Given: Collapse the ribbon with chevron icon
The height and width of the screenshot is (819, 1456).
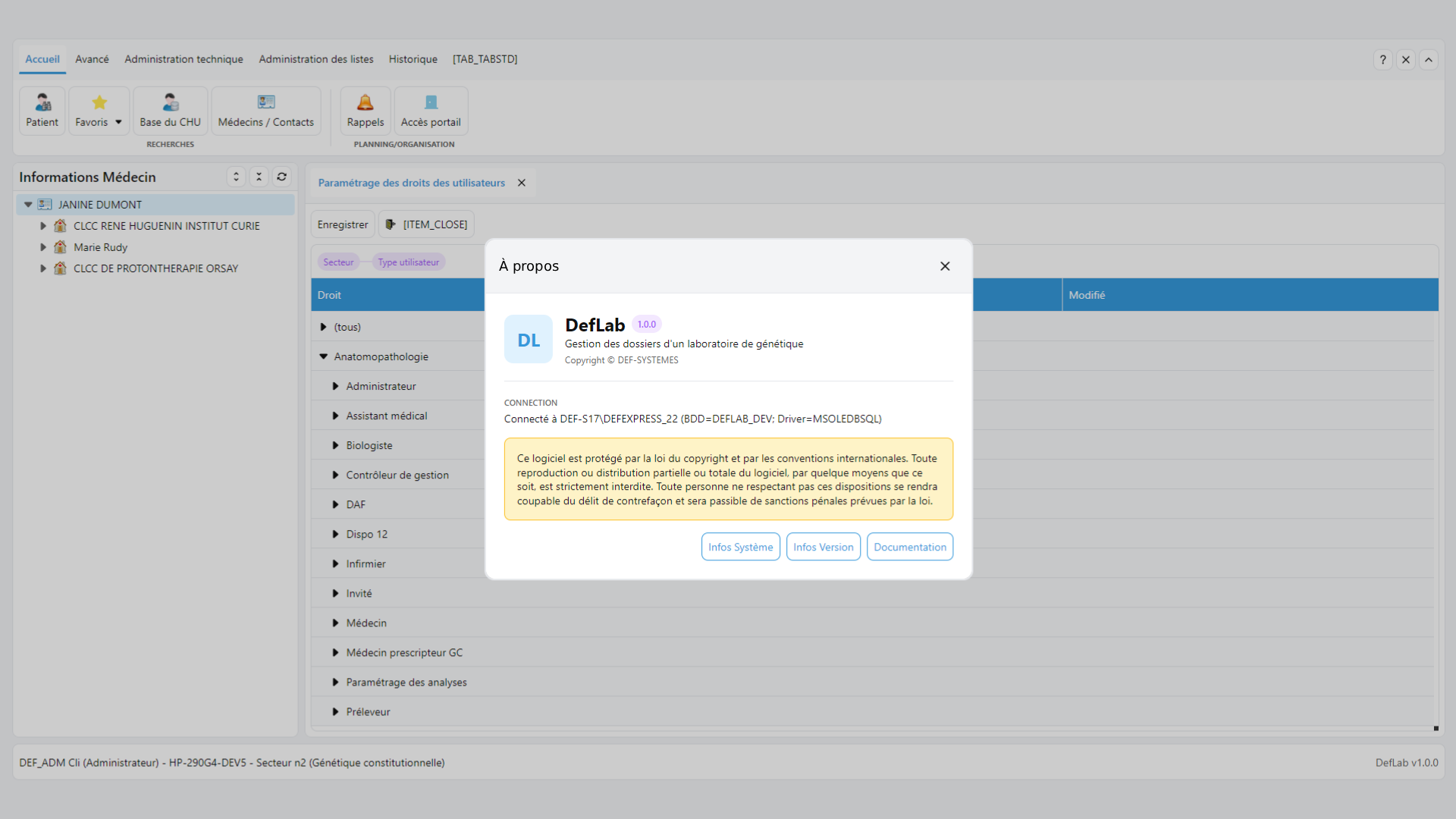Looking at the screenshot, I should (1429, 59).
